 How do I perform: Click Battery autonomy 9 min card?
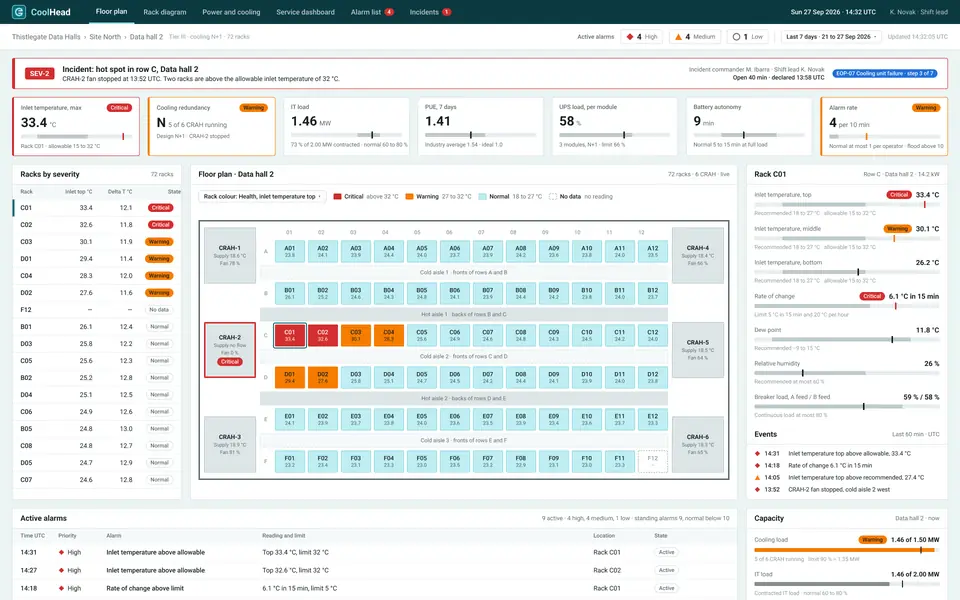click(748, 126)
